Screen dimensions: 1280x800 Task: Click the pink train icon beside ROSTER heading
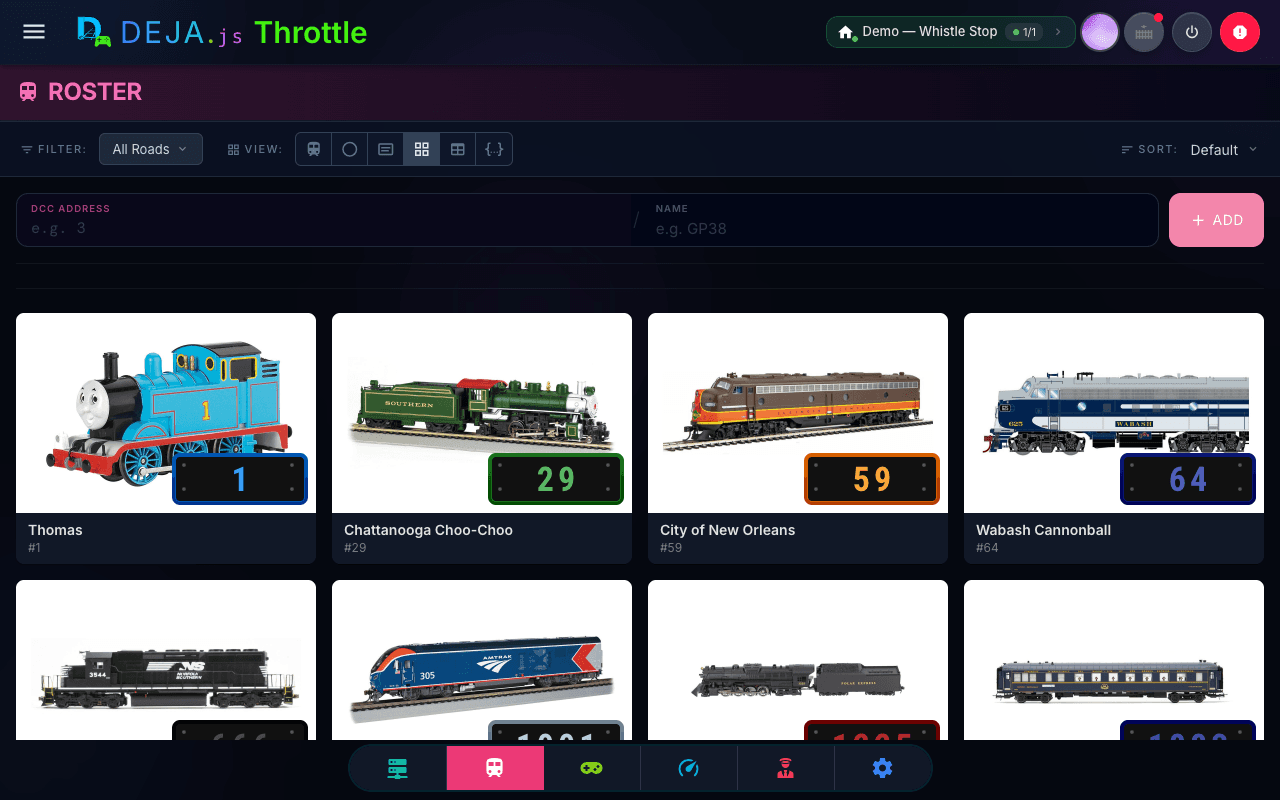point(28,92)
